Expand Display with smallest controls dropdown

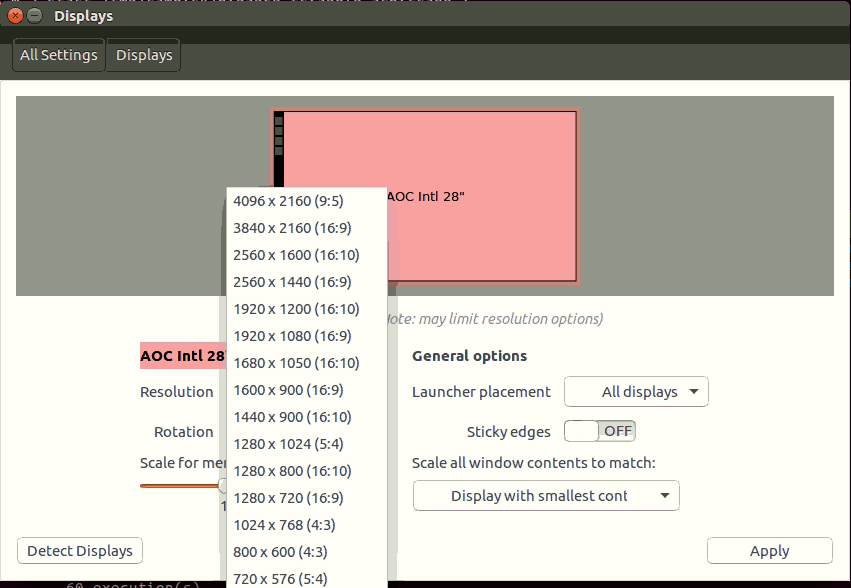(x=546, y=496)
